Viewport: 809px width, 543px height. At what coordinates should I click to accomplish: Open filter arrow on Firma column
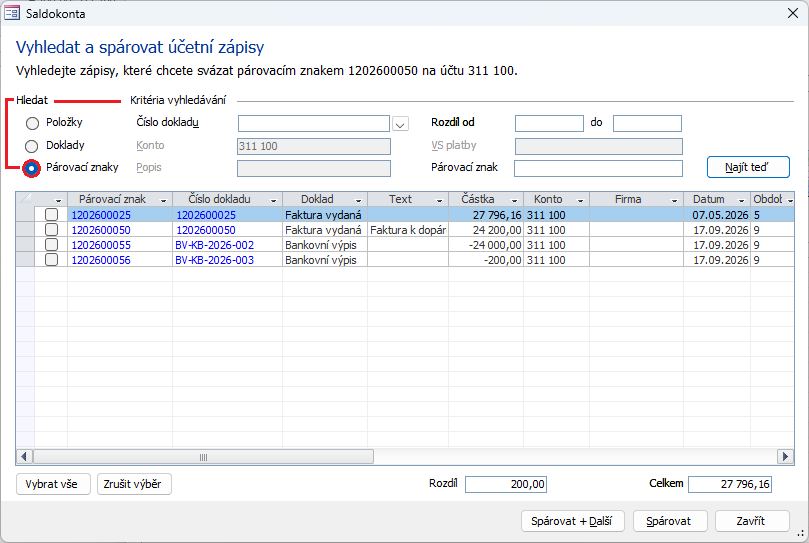(x=674, y=200)
